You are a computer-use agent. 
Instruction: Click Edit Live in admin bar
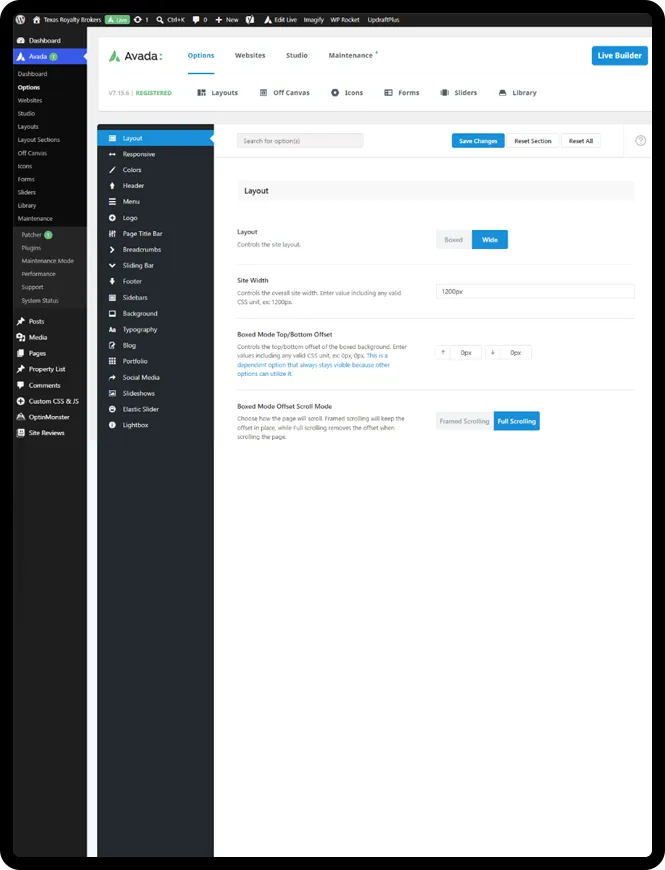coord(281,19)
